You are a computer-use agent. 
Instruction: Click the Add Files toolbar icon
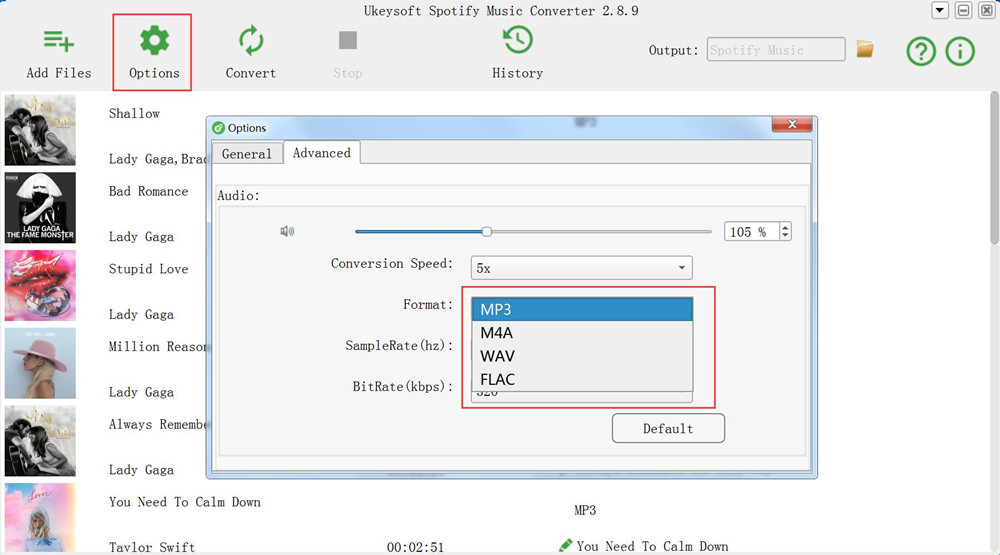pos(59,41)
